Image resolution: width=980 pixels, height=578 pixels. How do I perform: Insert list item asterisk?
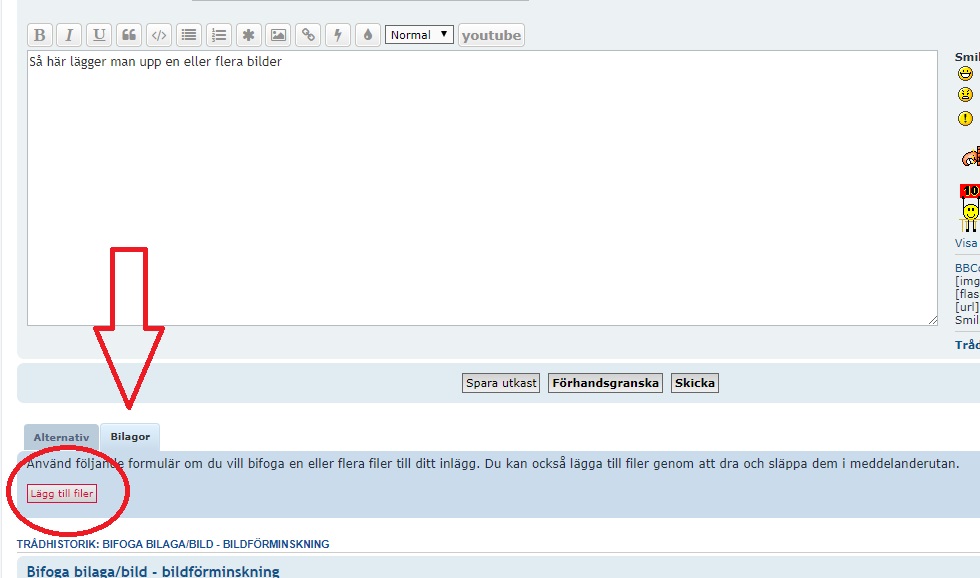pos(248,35)
